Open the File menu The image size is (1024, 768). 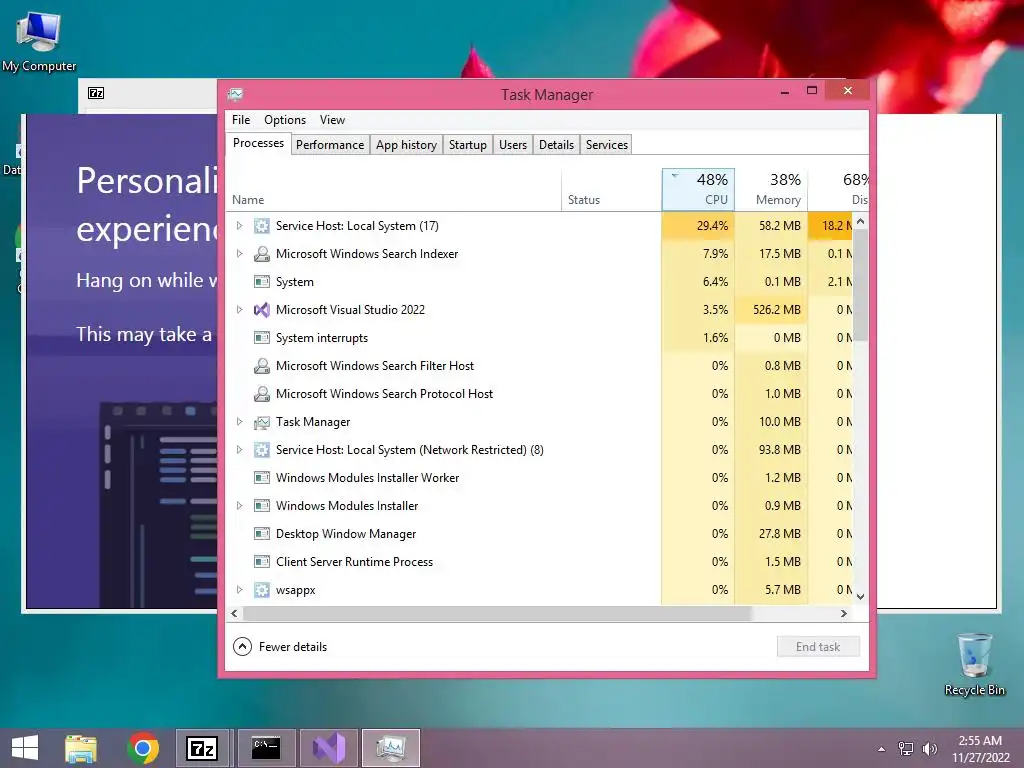pos(241,120)
